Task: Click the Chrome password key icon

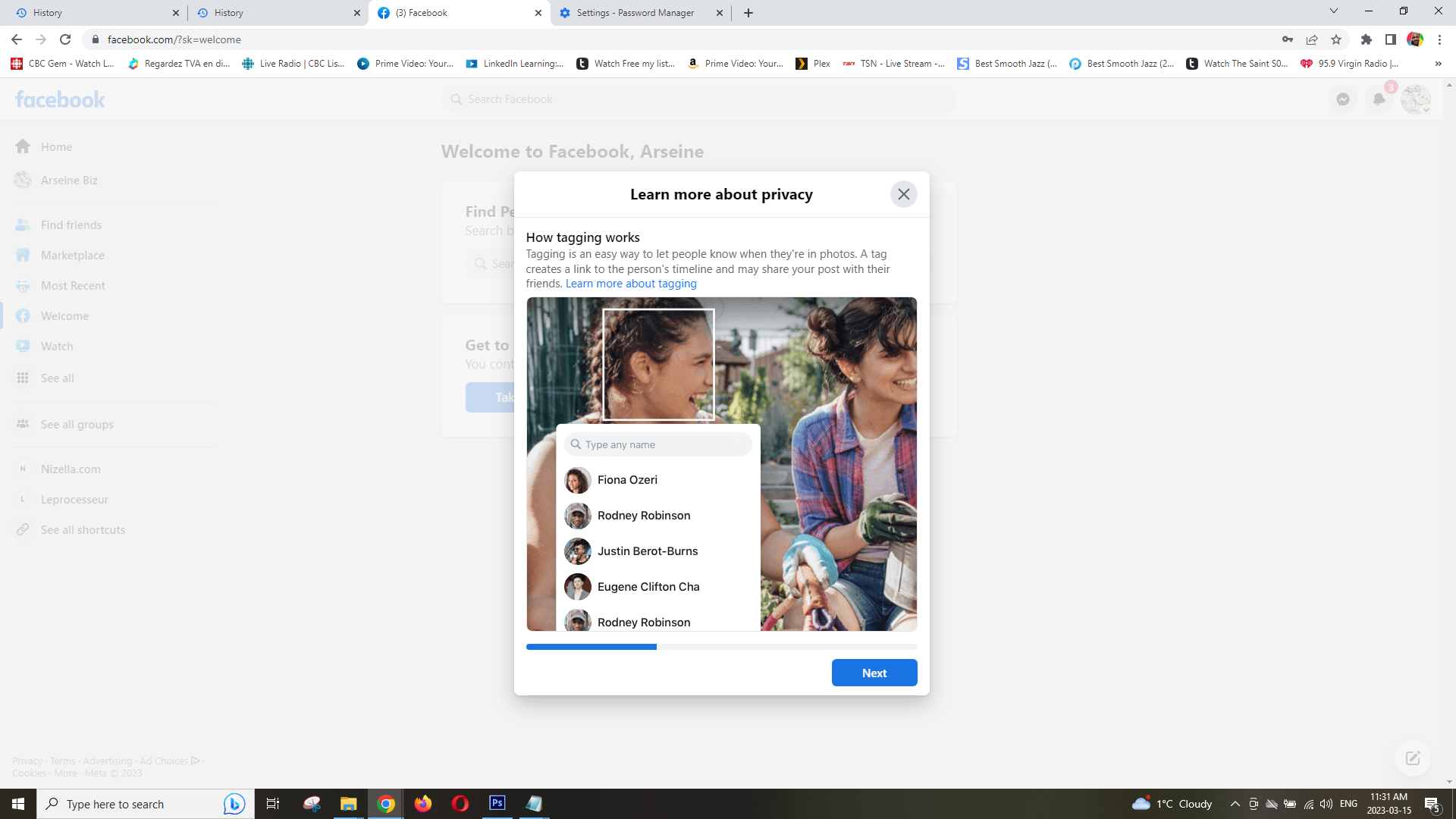Action: (x=1287, y=39)
